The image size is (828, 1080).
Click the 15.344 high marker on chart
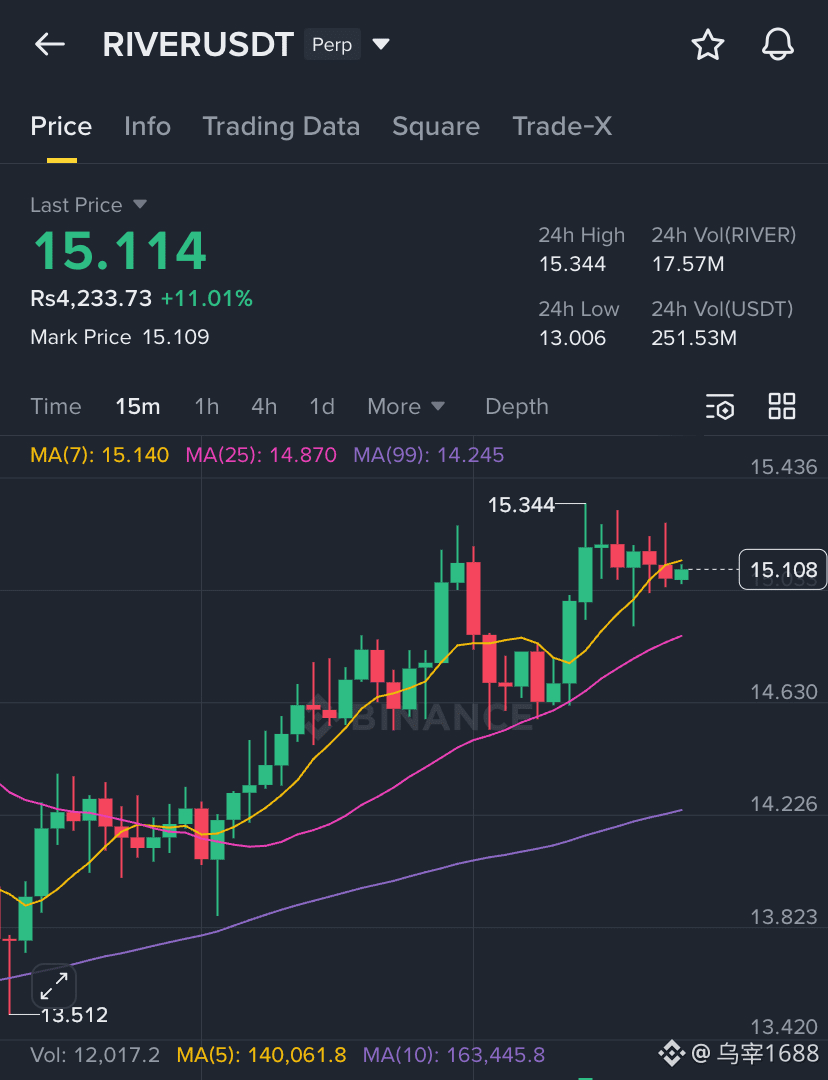tap(521, 506)
